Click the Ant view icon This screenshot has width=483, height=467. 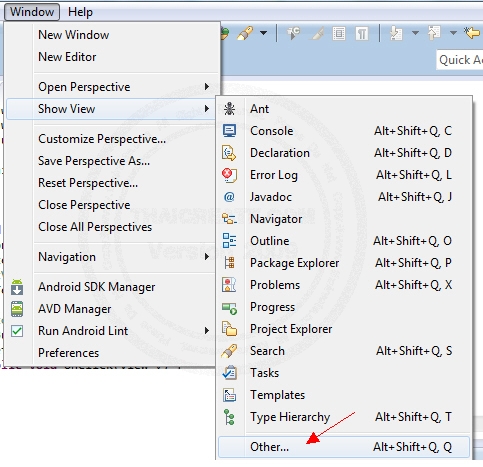pyautogui.click(x=229, y=109)
